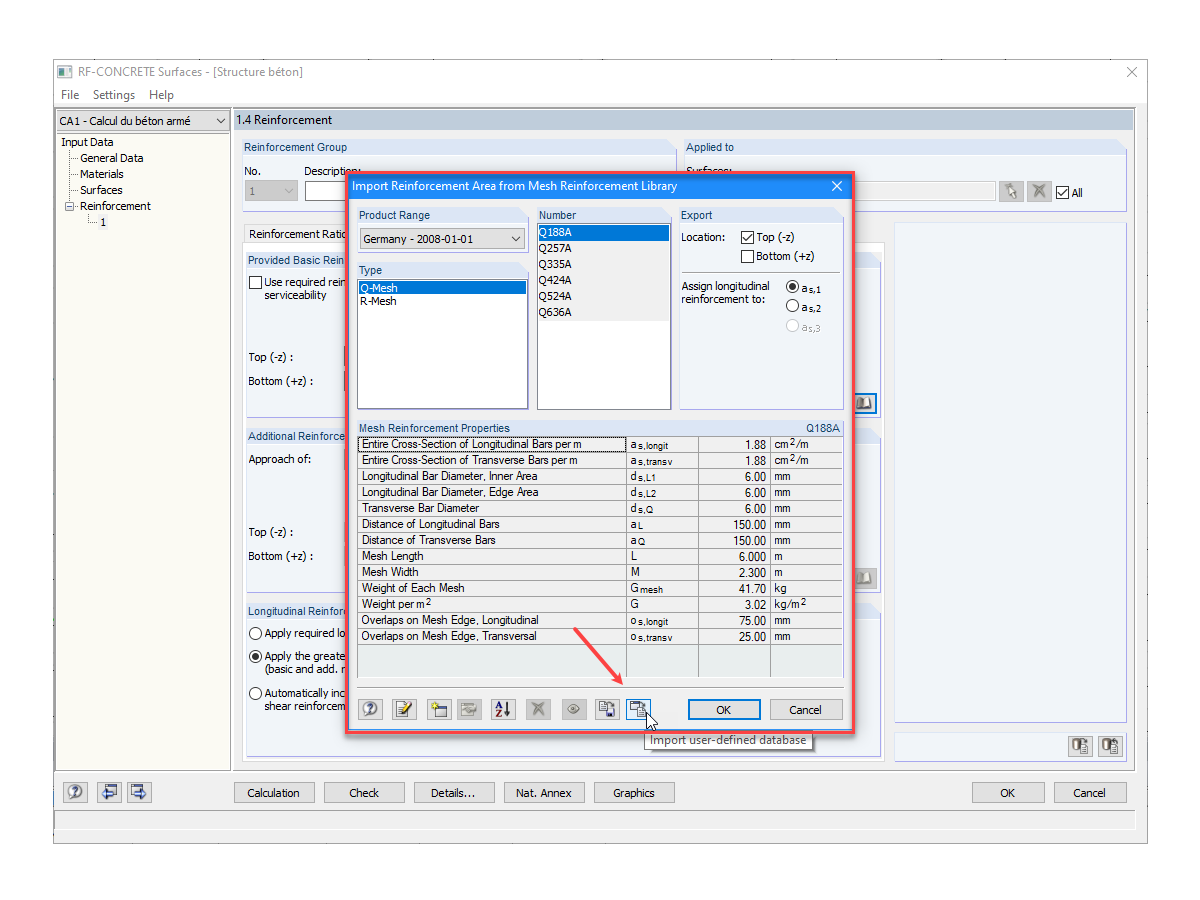
Task: Open help in the mesh library dialog
Action: pos(370,709)
